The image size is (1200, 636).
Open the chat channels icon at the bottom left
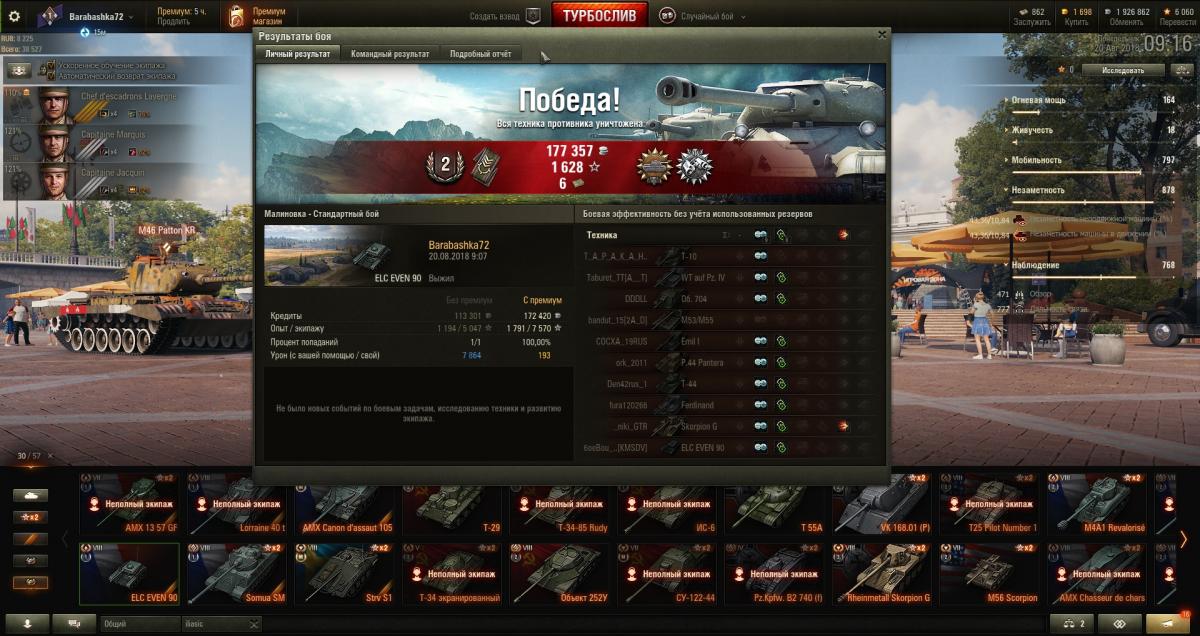click(74, 623)
